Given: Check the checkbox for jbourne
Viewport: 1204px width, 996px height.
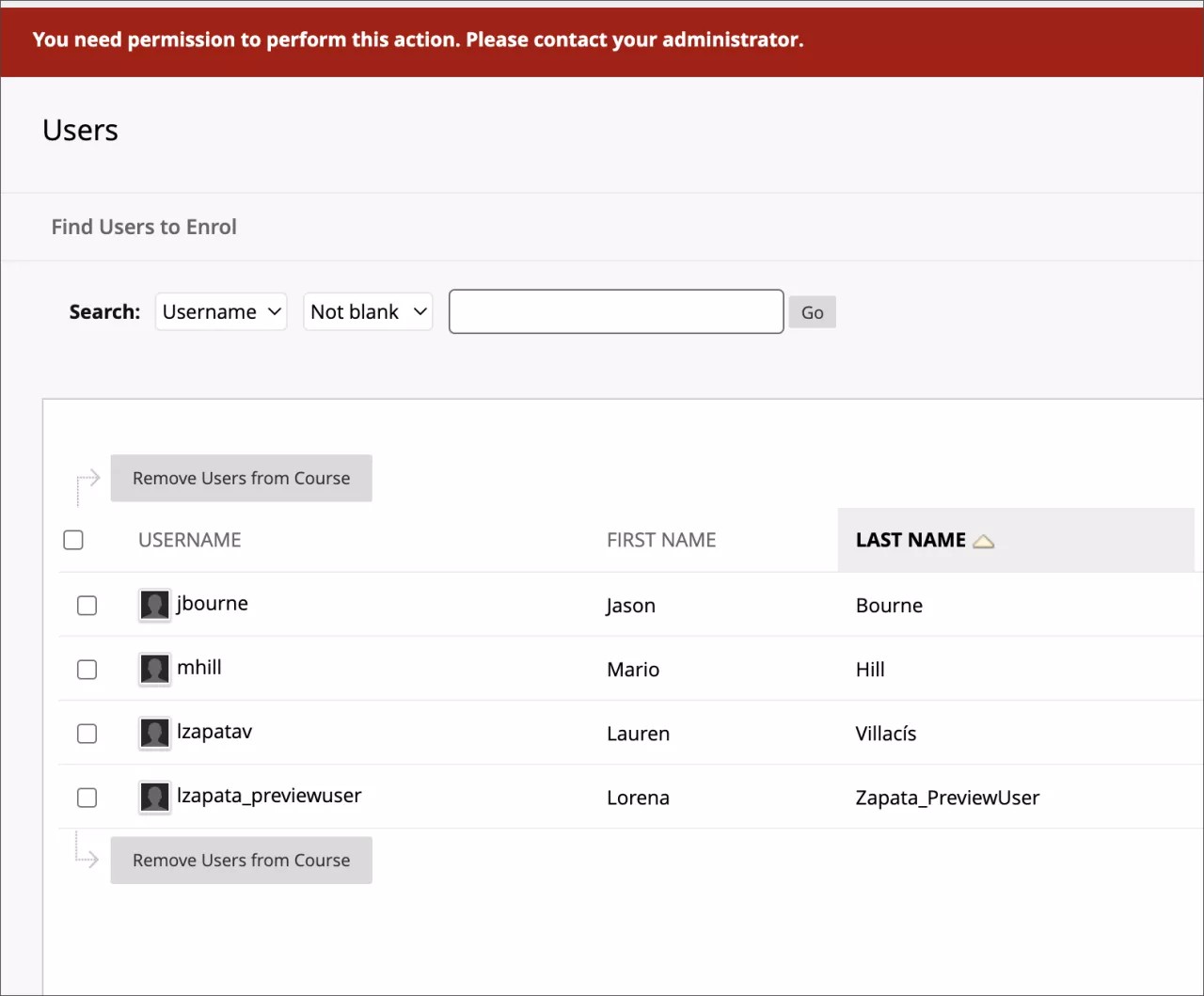Looking at the screenshot, I should point(87,605).
